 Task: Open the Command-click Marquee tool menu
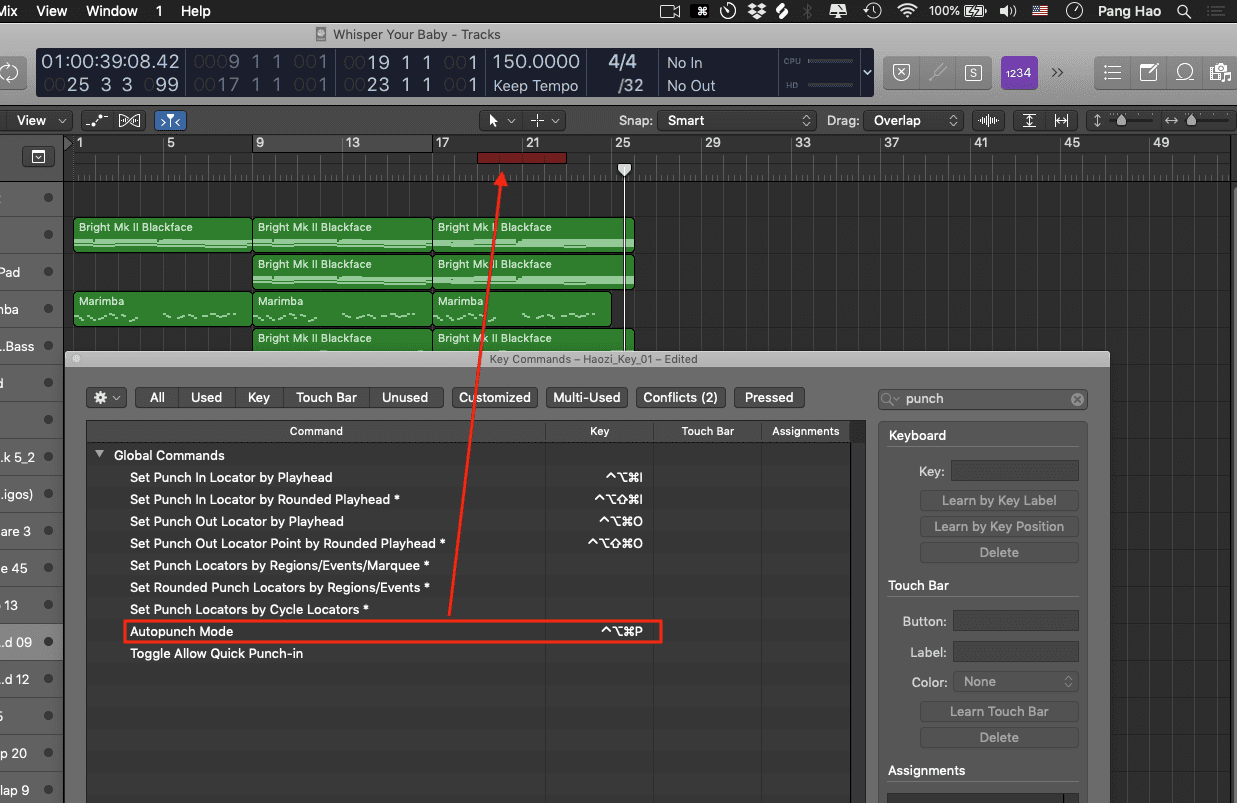pos(545,120)
